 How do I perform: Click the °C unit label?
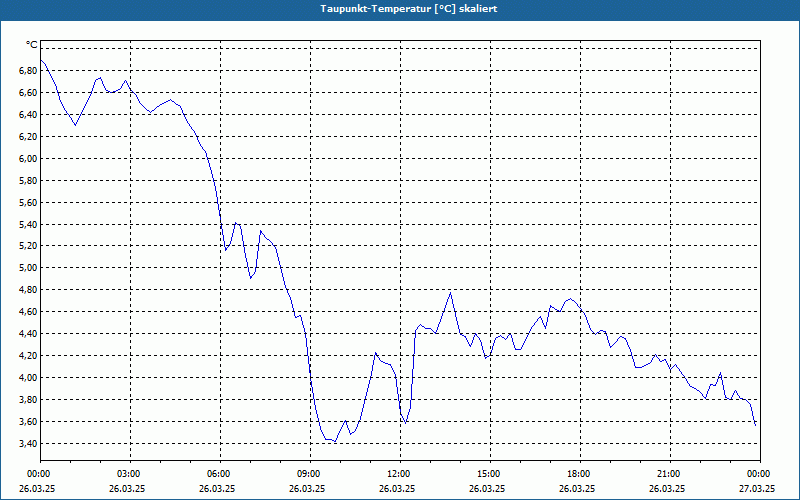coord(32,45)
